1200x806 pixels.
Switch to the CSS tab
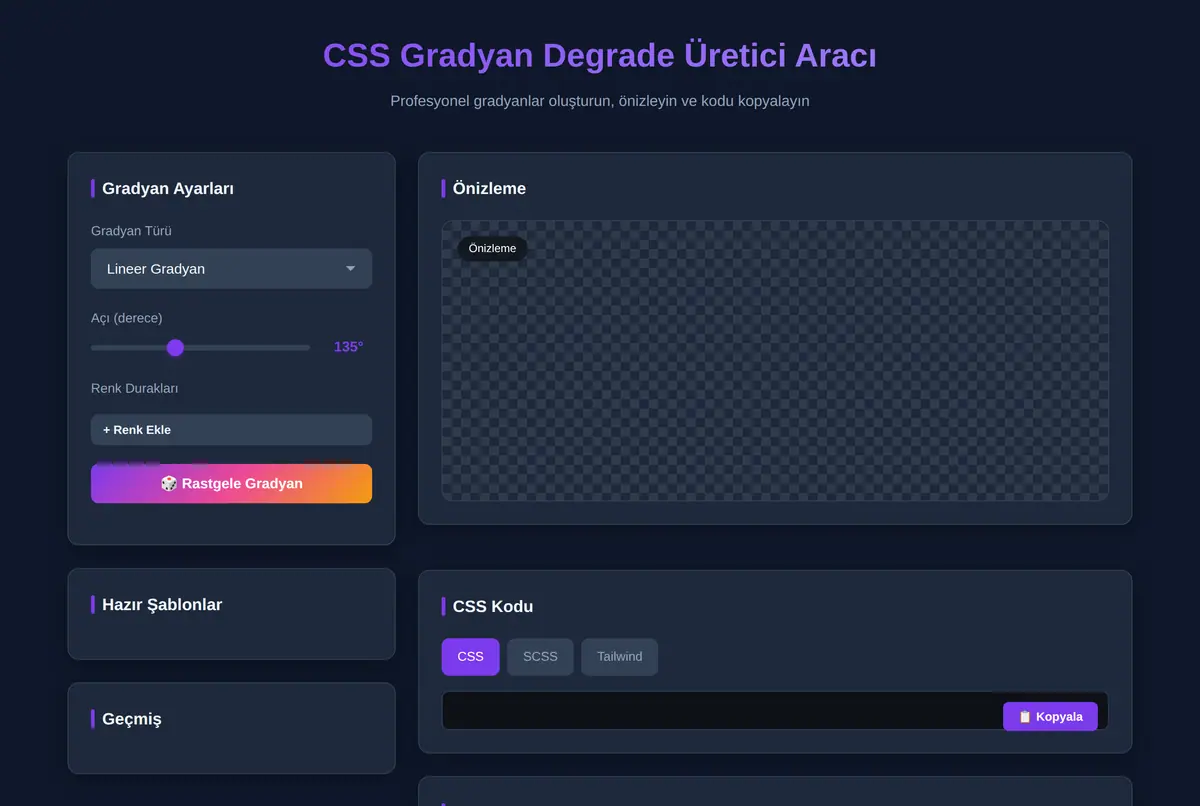coord(470,657)
